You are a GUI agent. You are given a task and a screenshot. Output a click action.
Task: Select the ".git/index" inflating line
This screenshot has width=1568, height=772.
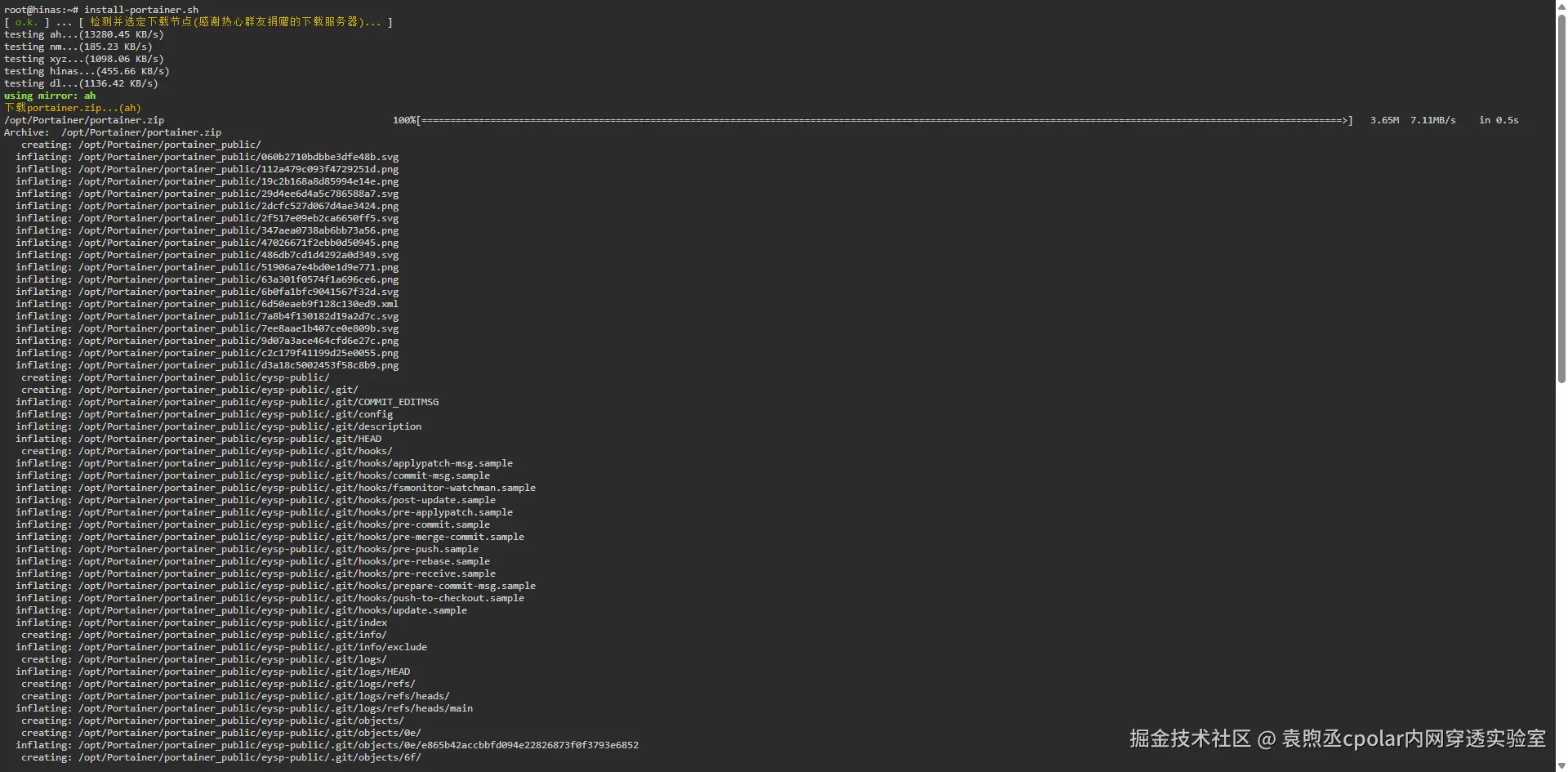[x=202, y=623]
